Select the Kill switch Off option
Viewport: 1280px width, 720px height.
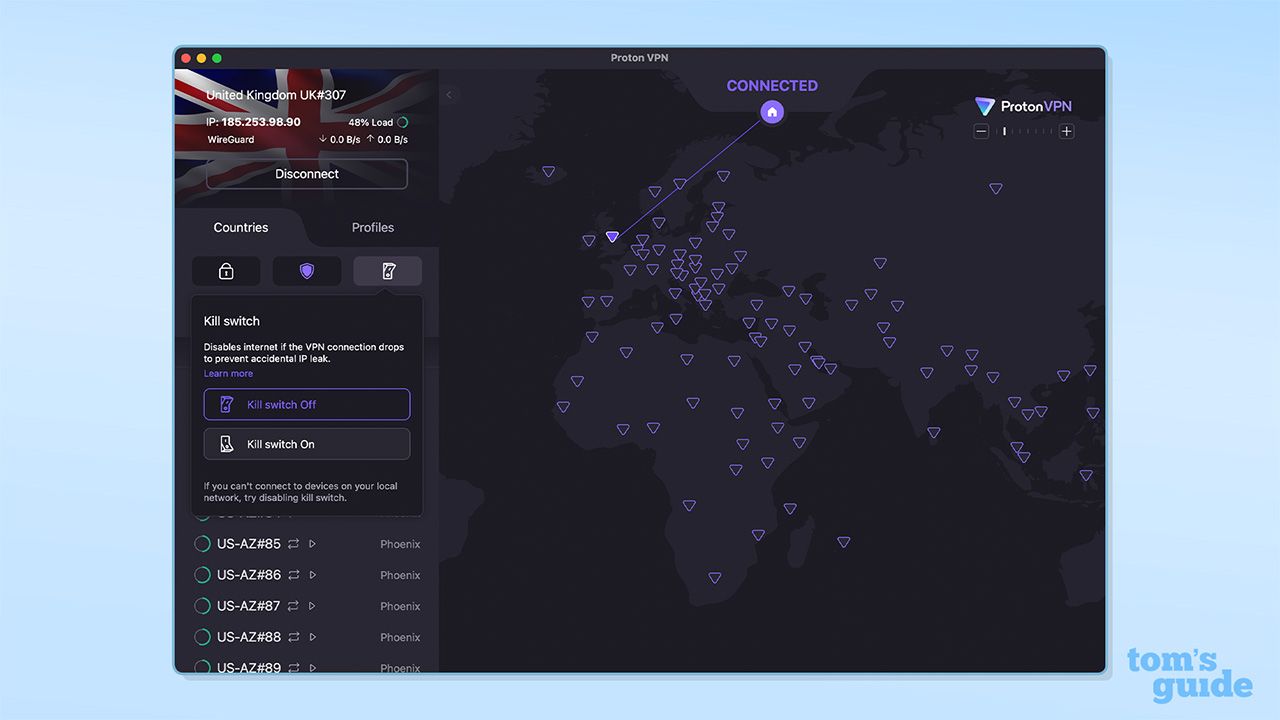307,405
